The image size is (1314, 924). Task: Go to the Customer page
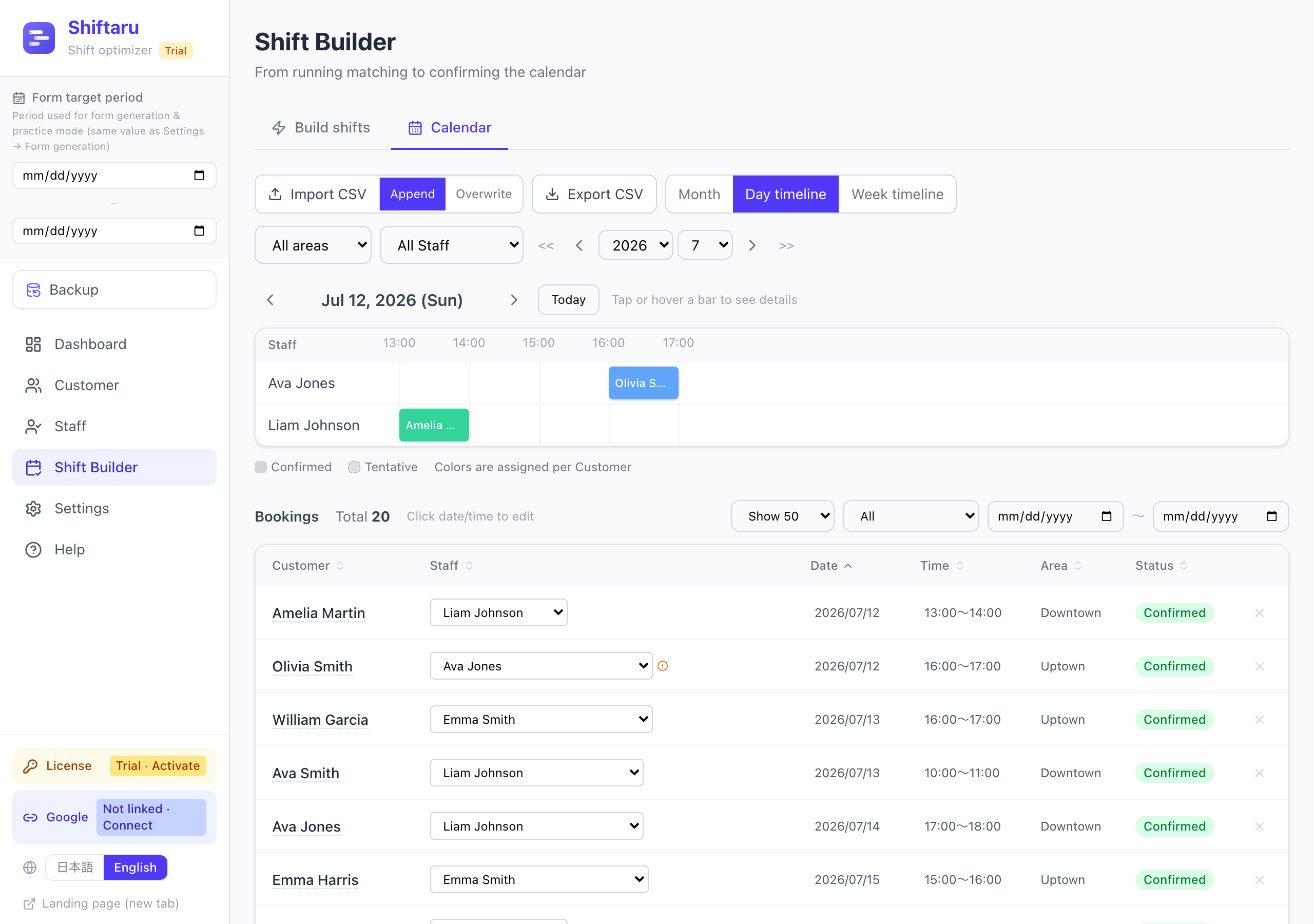tap(114, 386)
